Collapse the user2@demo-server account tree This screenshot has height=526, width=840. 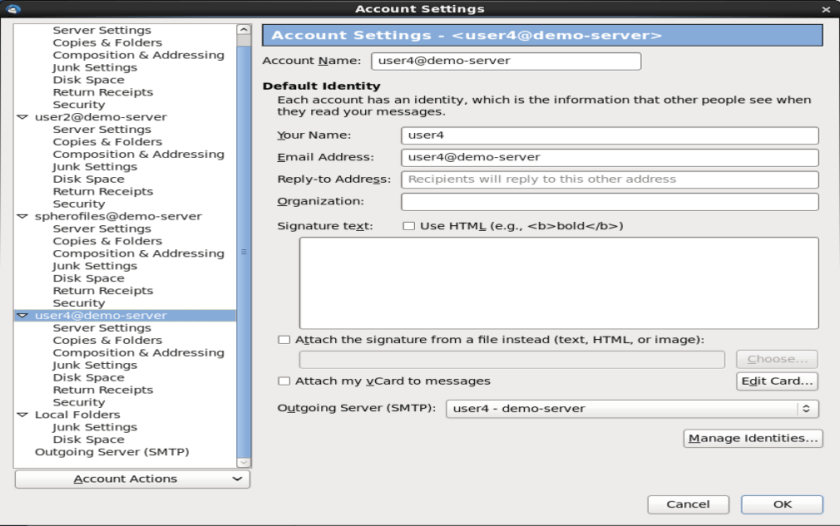pos(23,117)
